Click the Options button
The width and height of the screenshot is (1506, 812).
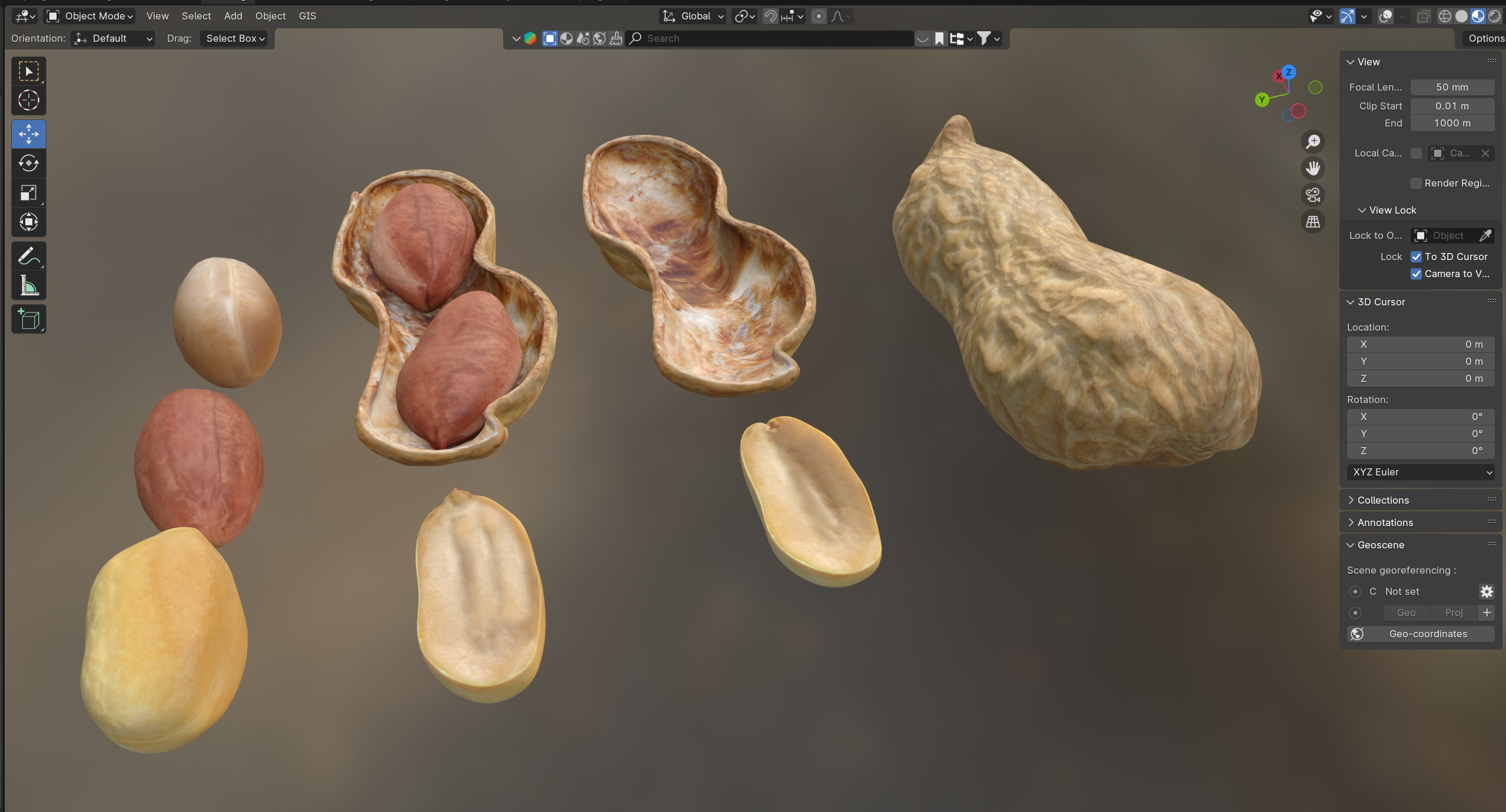pos(1485,38)
